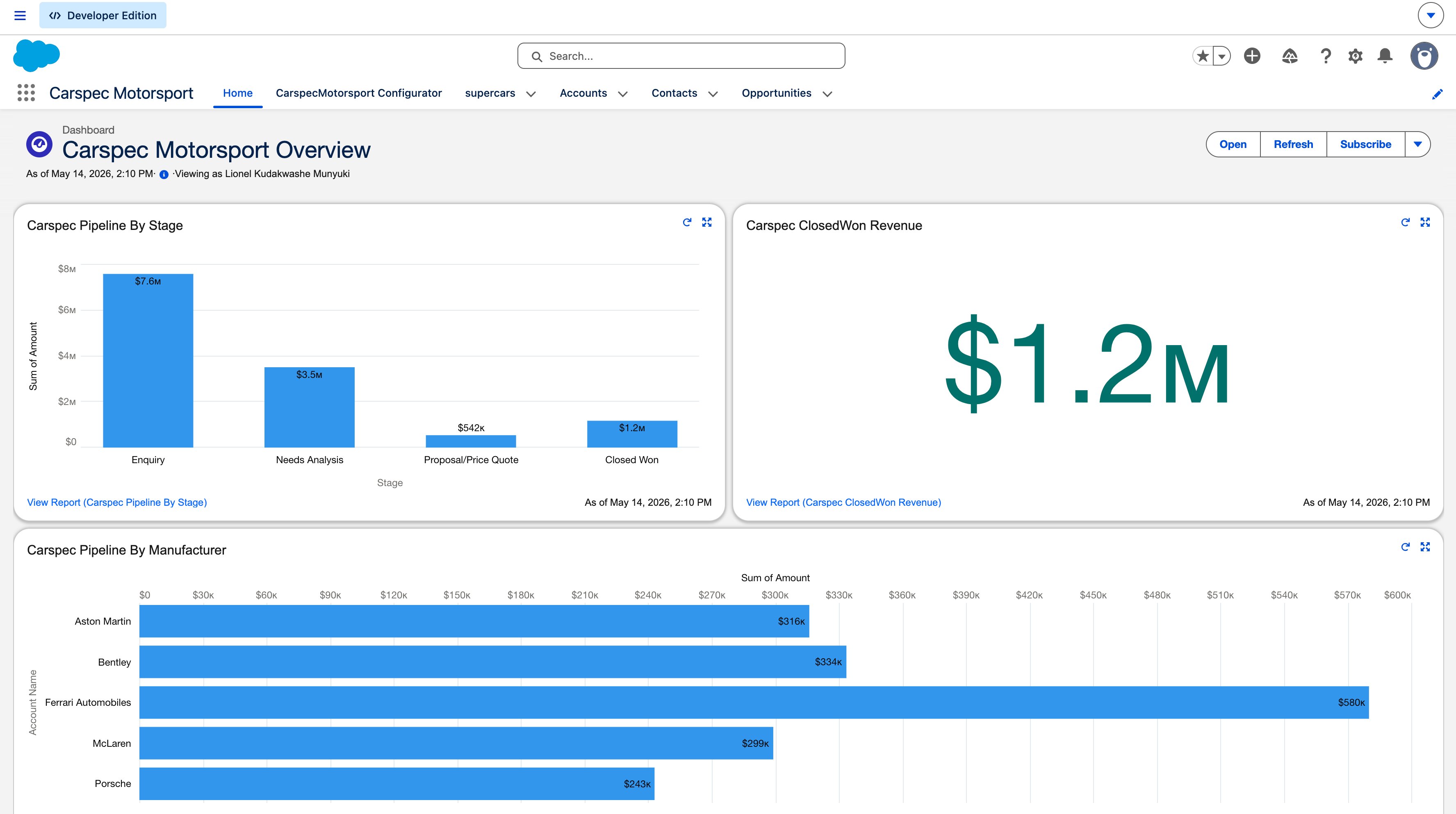
Task: Click the edit navigation pencil icon
Action: click(x=1438, y=94)
